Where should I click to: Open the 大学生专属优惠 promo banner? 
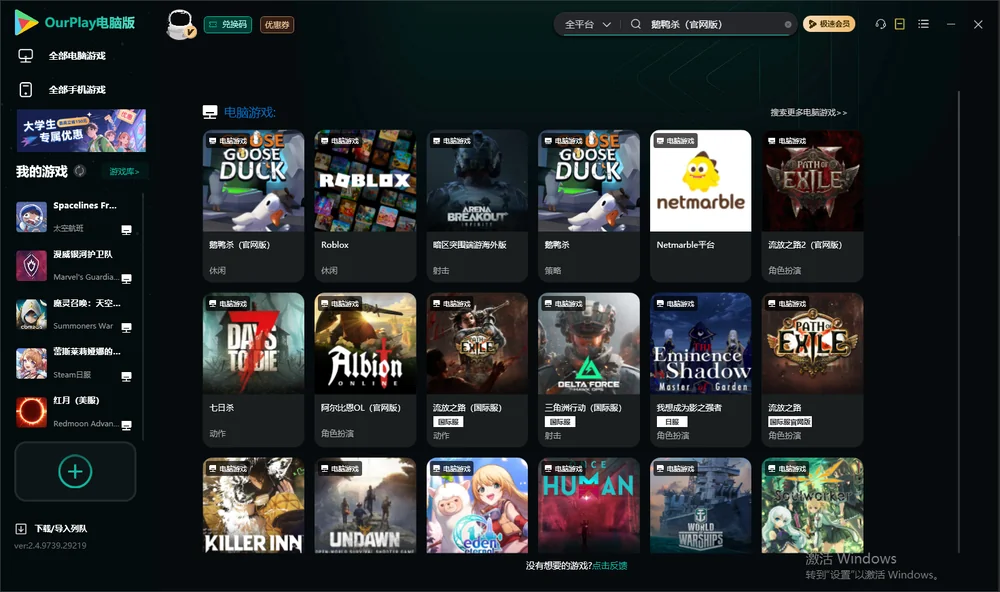tap(82, 131)
